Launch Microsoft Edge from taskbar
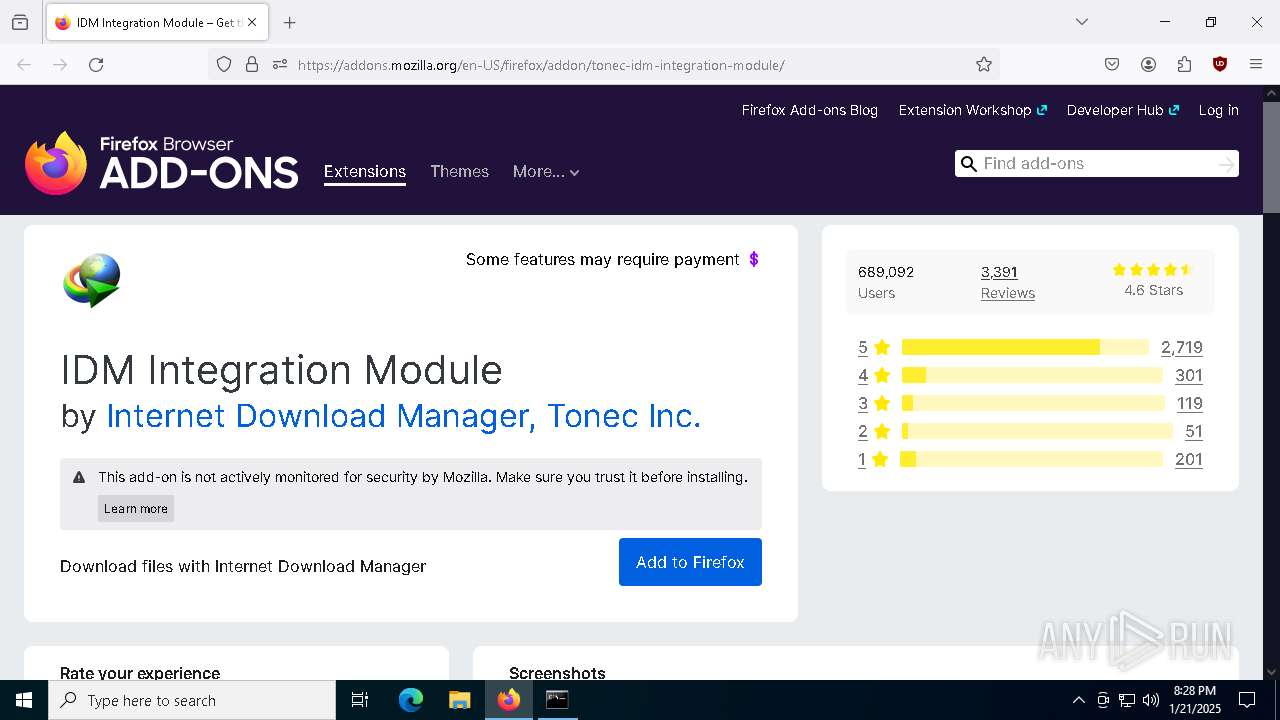1280x720 pixels. coord(411,700)
